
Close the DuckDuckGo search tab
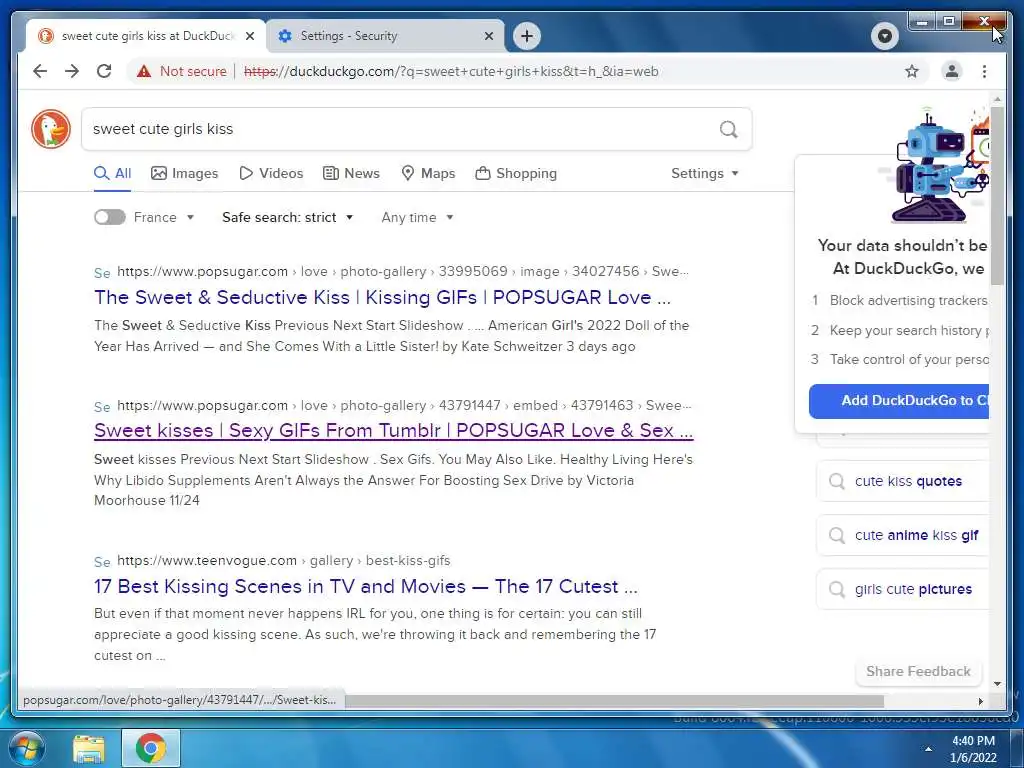[249, 36]
